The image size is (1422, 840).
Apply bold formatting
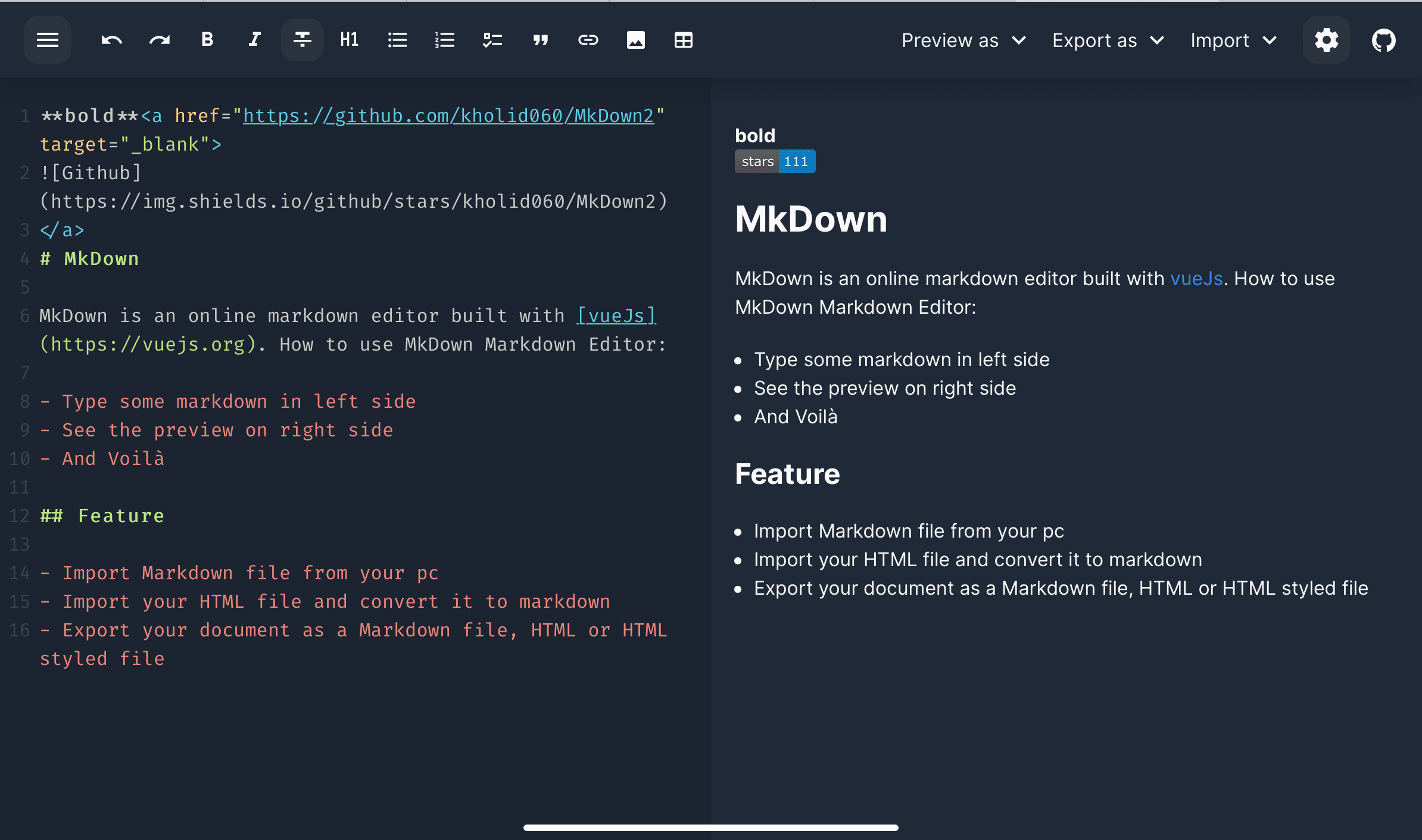click(x=207, y=40)
